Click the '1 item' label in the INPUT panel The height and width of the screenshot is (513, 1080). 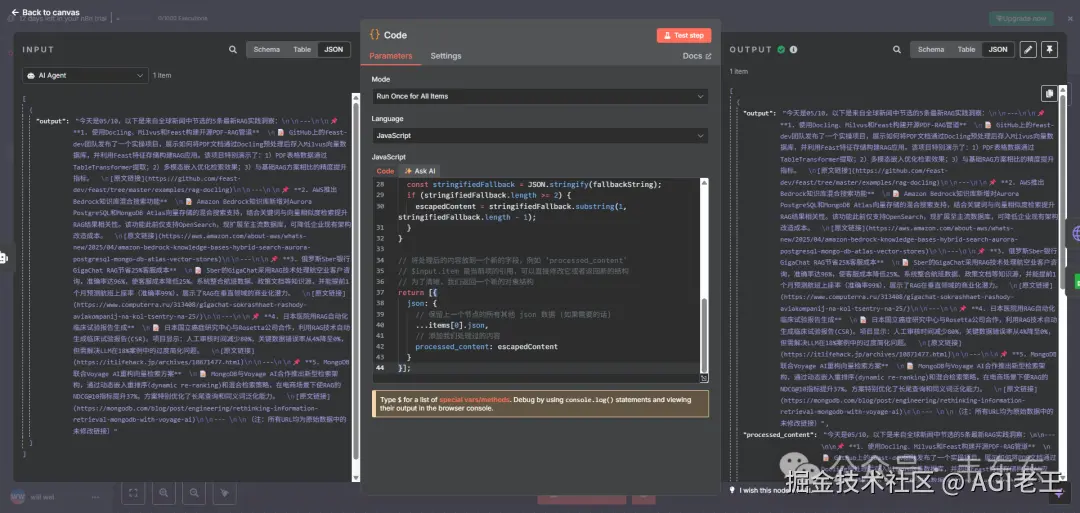point(162,75)
